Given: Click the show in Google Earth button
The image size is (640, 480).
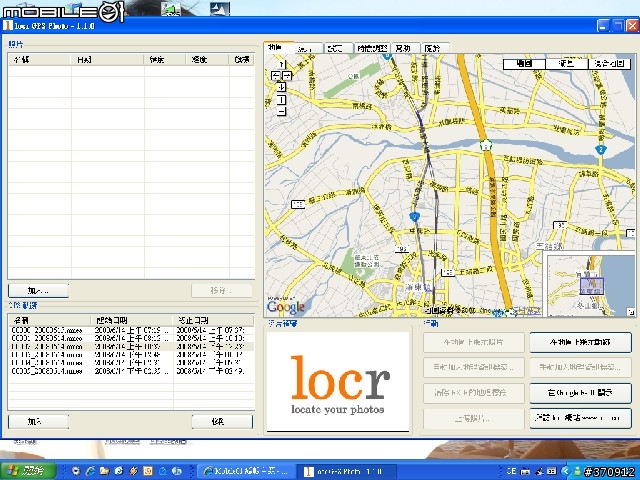Looking at the screenshot, I should point(580,393).
